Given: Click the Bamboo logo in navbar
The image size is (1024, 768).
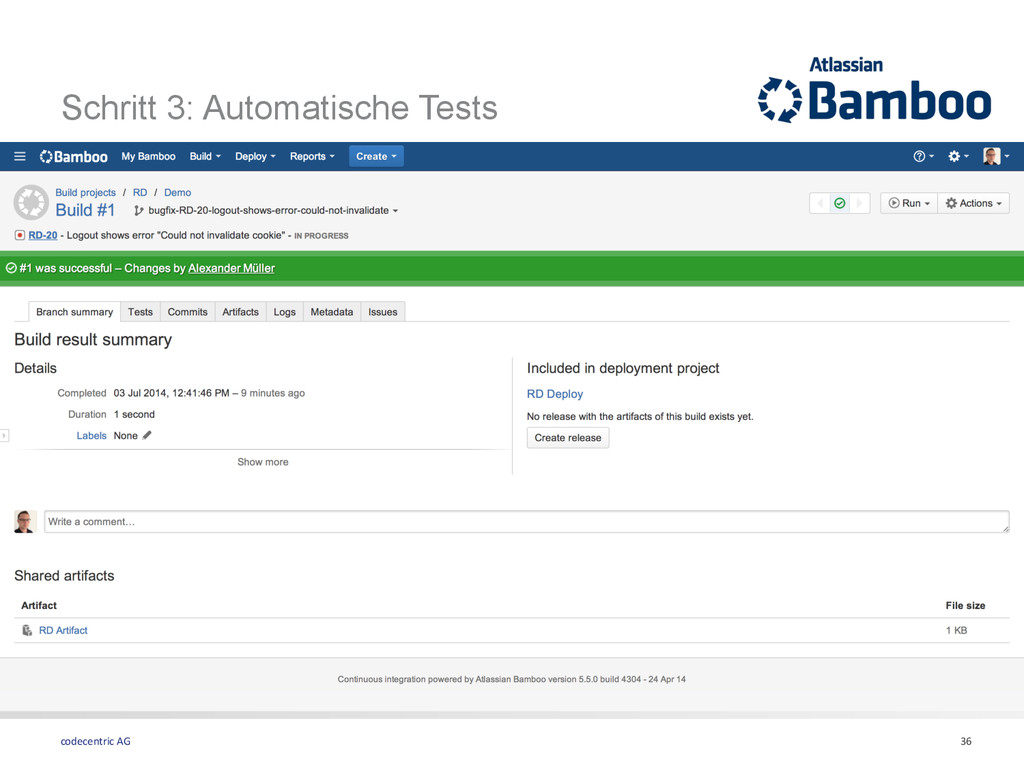Looking at the screenshot, I should pyautogui.click(x=73, y=157).
